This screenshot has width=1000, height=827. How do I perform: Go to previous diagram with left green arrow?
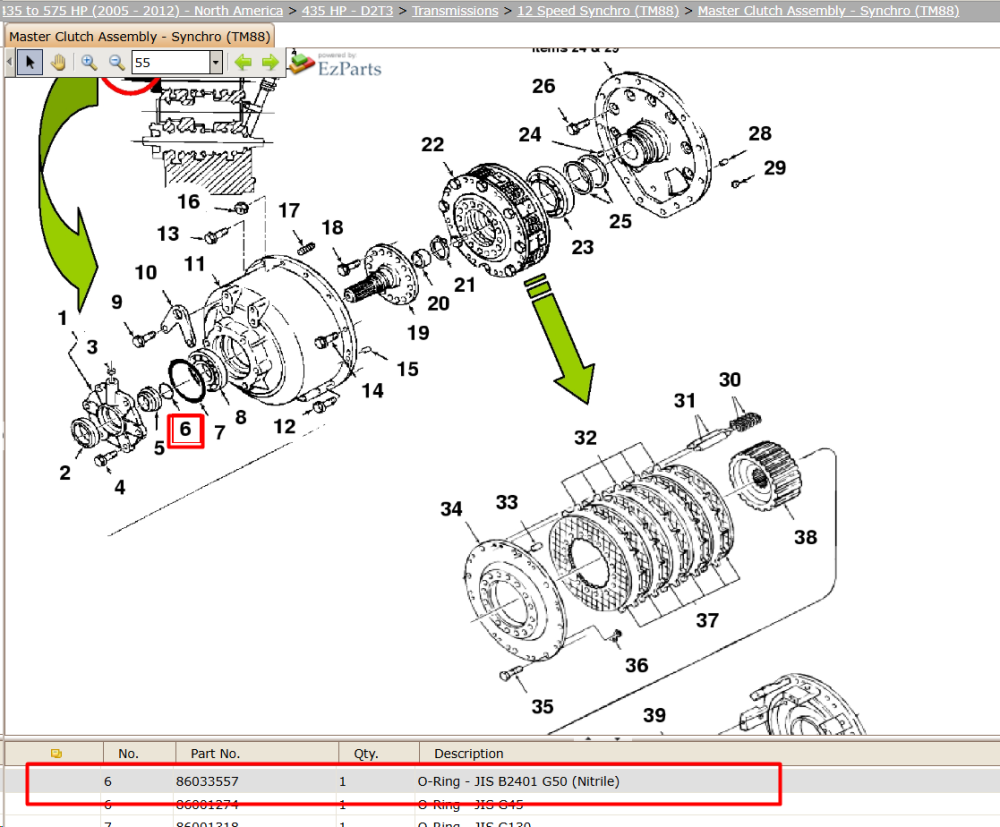(243, 62)
